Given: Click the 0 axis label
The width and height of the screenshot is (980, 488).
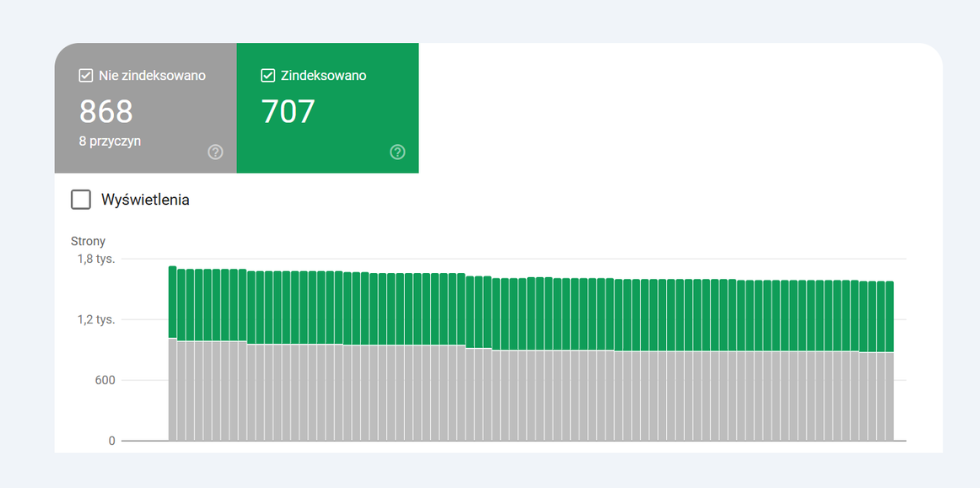Looking at the screenshot, I should [111, 440].
